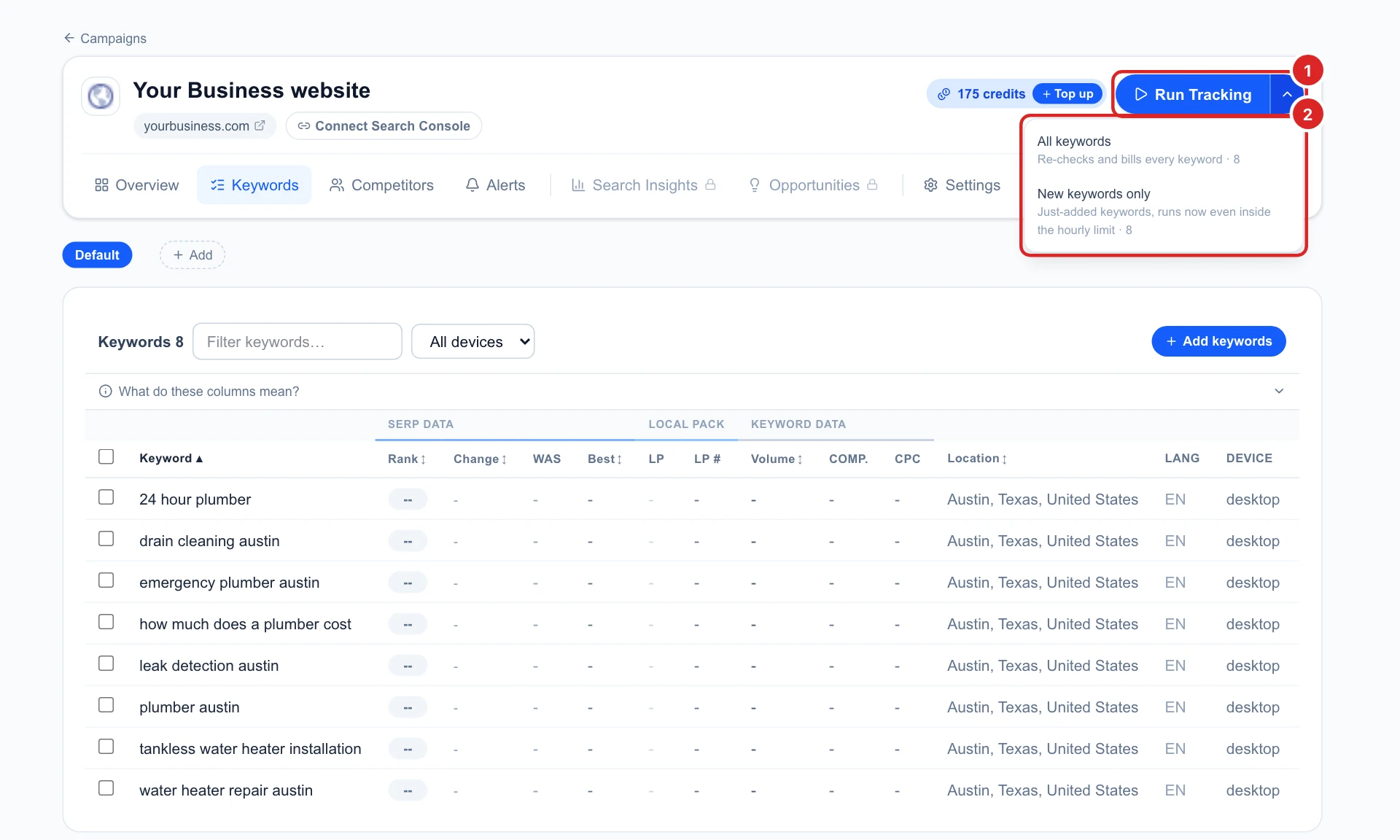
Task: Select the water heater repair austin checkbox
Action: click(106, 788)
